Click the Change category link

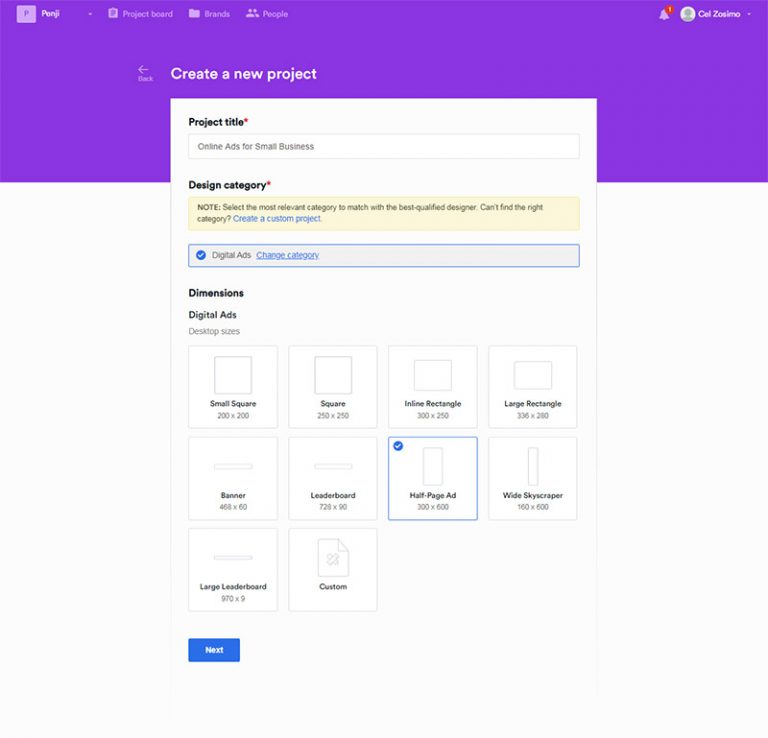tap(287, 255)
